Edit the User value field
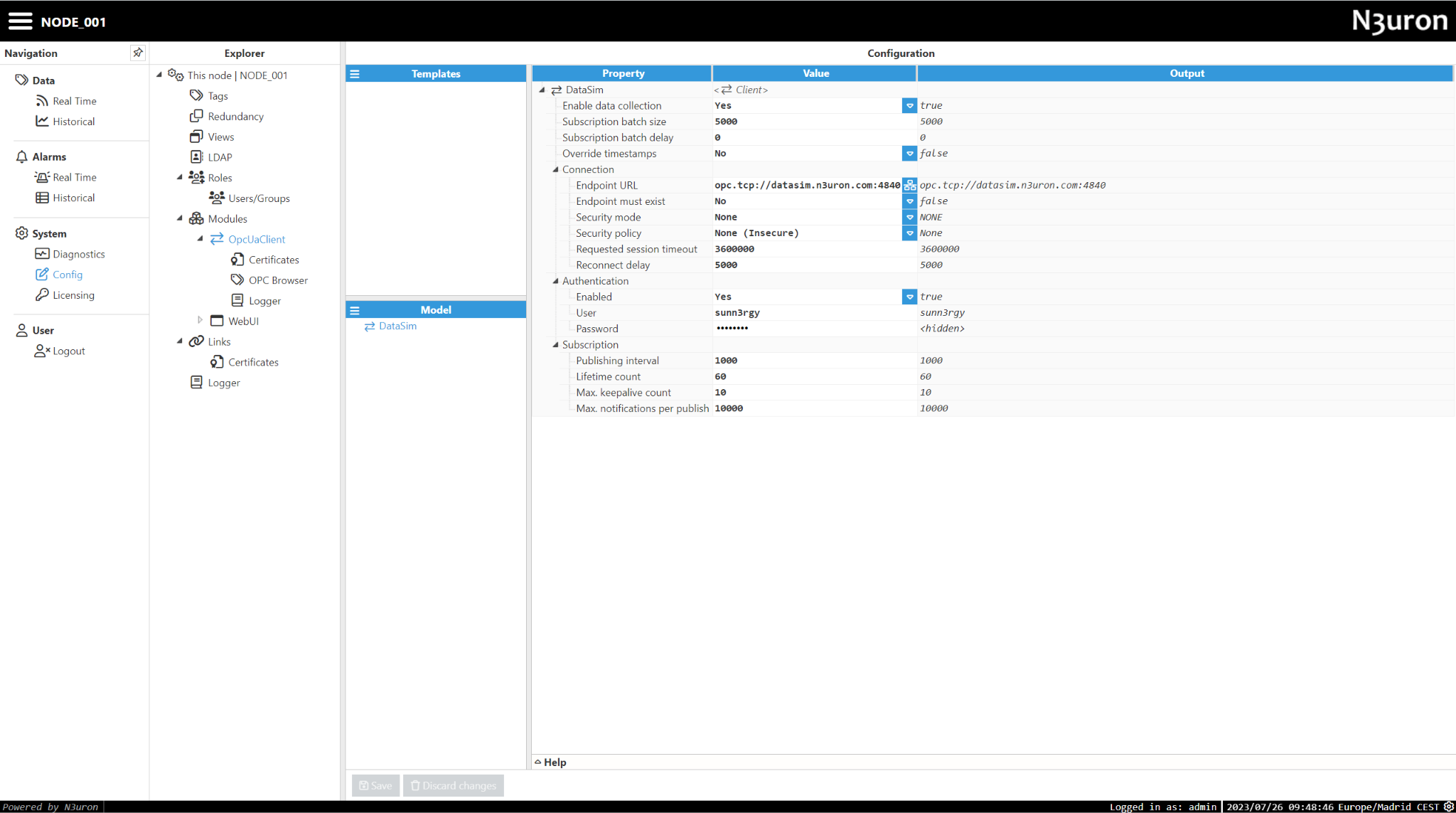 click(814, 313)
